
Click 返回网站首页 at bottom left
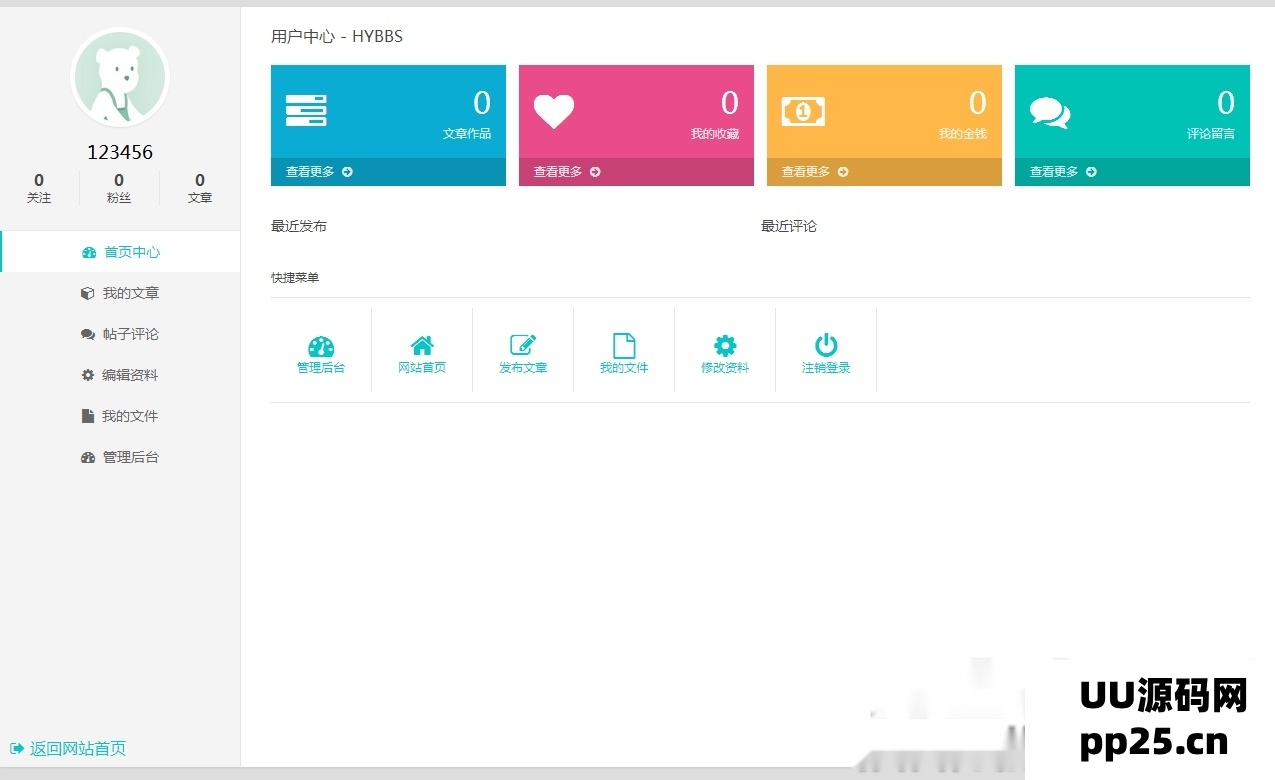tap(68, 748)
